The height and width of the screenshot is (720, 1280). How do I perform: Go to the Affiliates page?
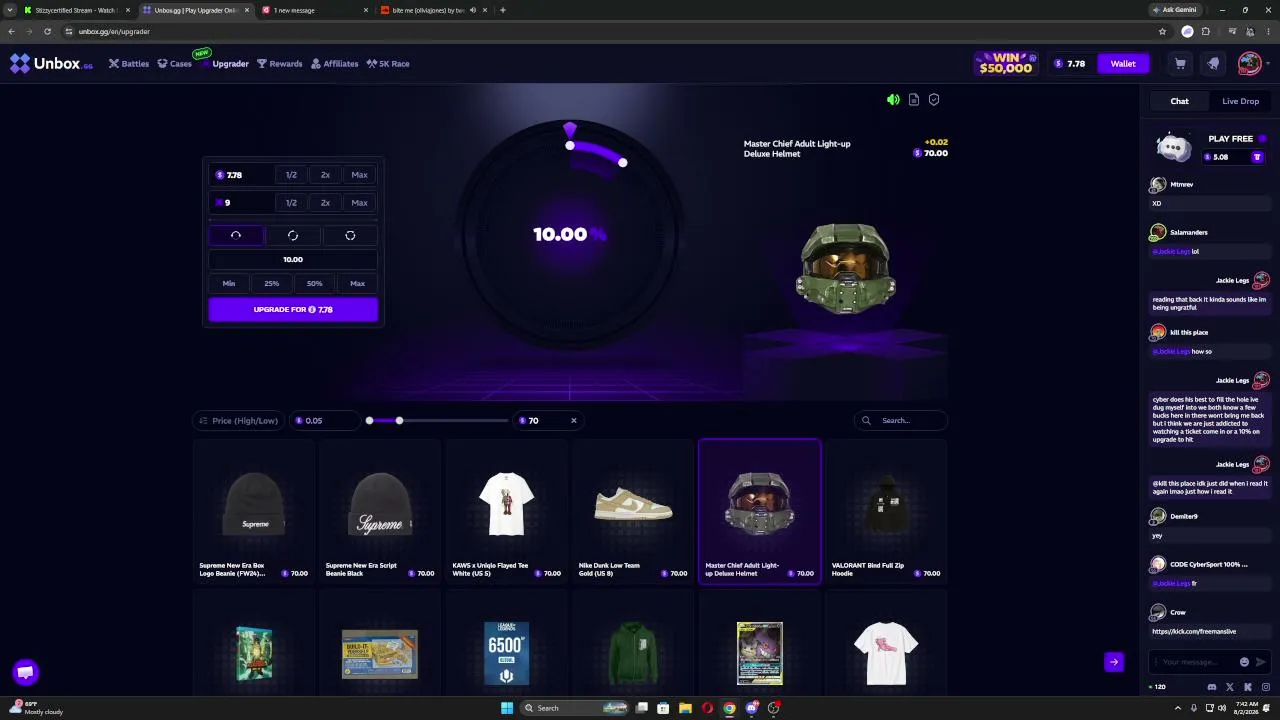pyautogui.click(x=335, y=64)
